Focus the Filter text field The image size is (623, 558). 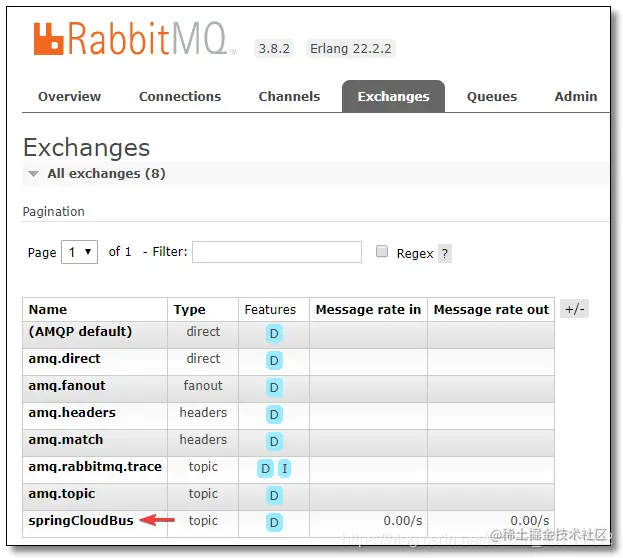pyautogui.click(x=277, y=252)
